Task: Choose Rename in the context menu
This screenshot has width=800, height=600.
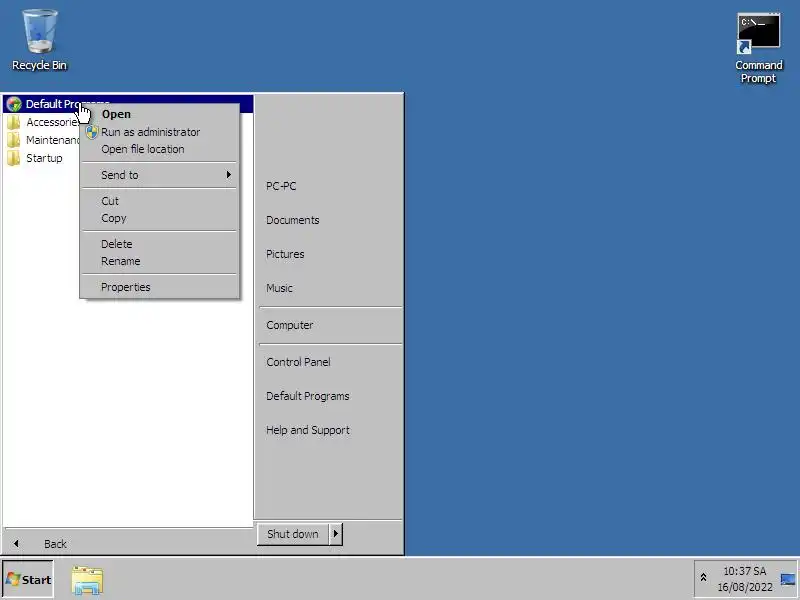Action: pyautogui.click(x=160, y=261)
